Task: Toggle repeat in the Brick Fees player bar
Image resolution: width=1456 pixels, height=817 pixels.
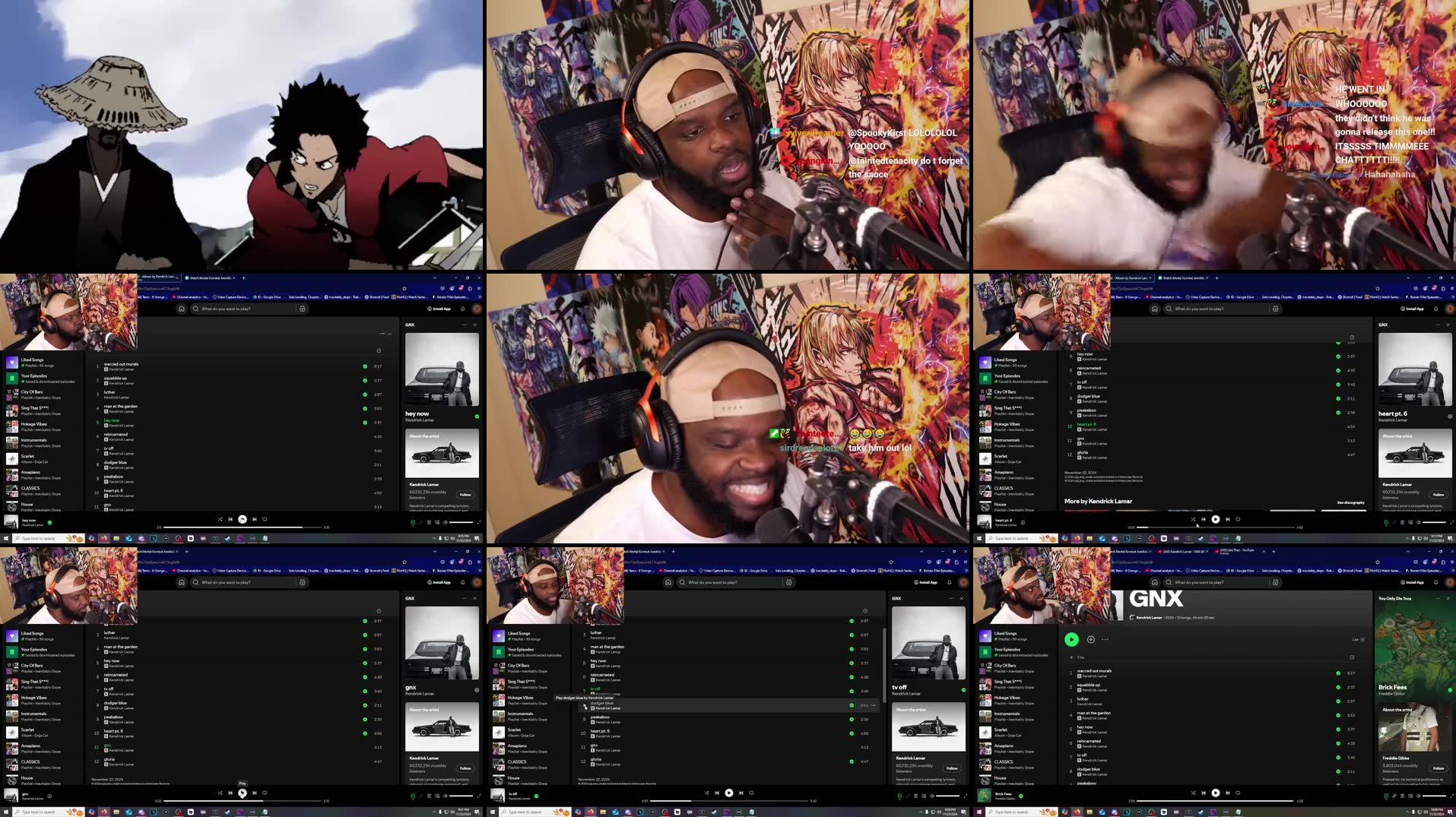Action: point(1238,793)
